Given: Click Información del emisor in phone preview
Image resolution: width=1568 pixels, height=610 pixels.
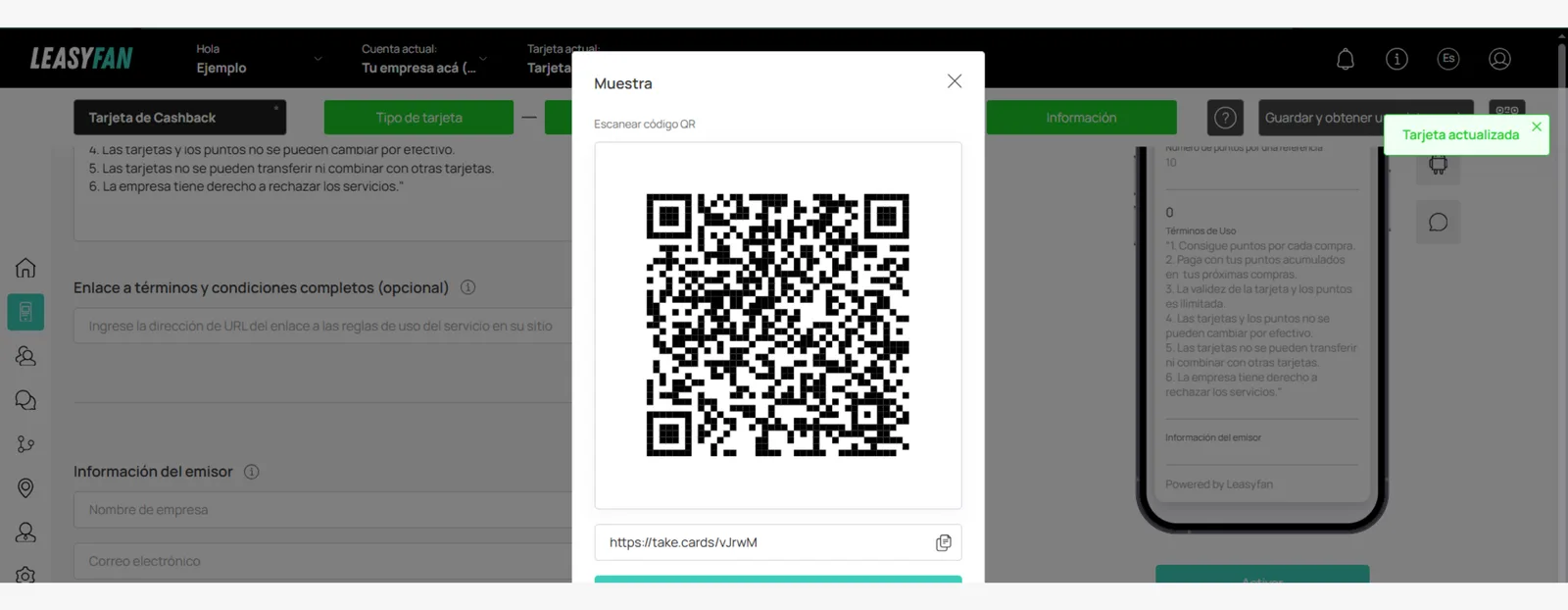Looking at the screenshot, I should pyautogui.click(x=1213, y=437).
